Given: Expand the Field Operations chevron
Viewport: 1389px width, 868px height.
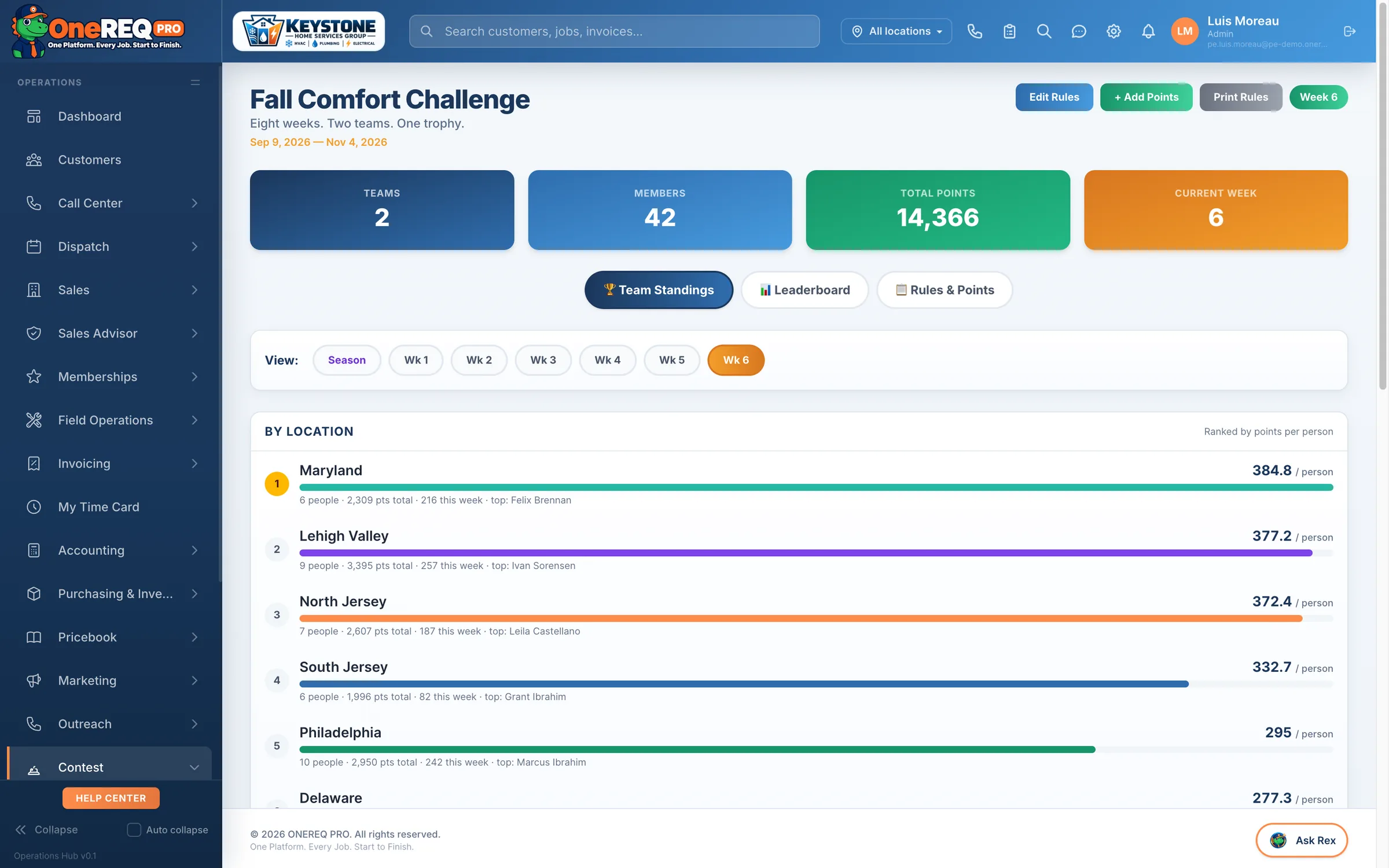Looking at the screenshot, I should 194,420.
